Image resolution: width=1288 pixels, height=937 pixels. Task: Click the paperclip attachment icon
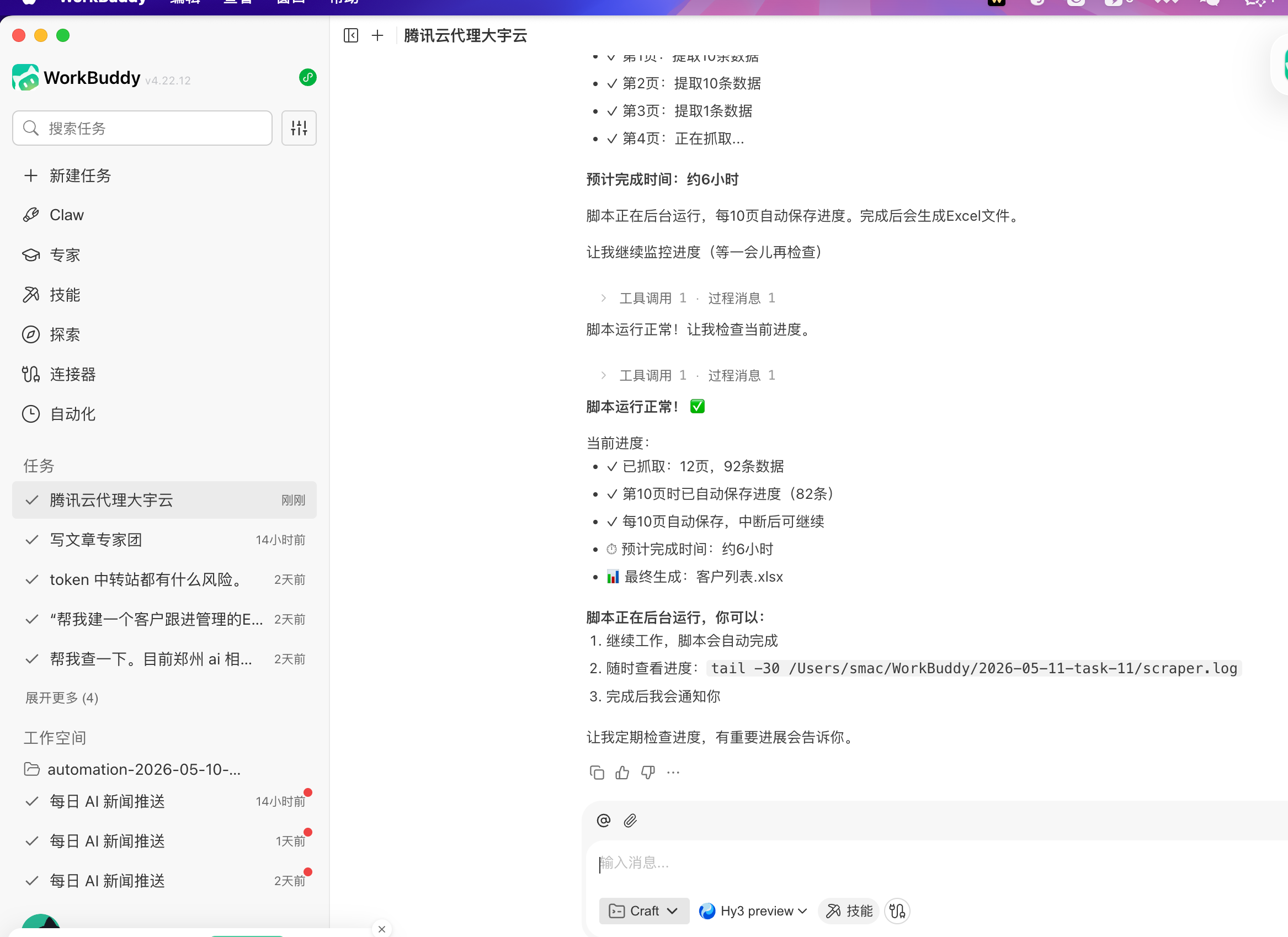click(630, 820)
